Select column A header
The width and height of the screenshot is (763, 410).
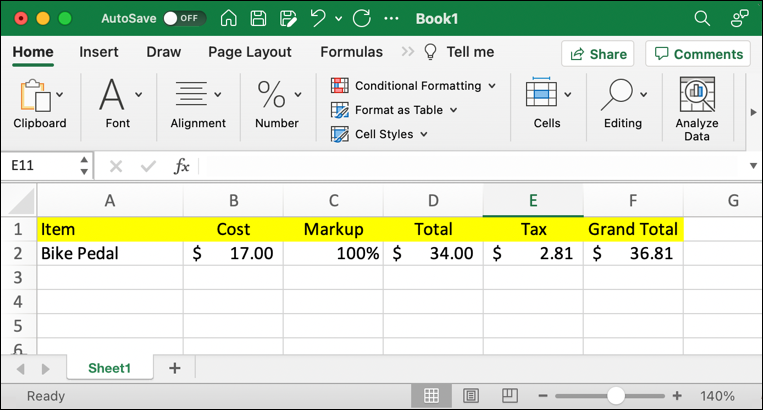coord(110,200)
